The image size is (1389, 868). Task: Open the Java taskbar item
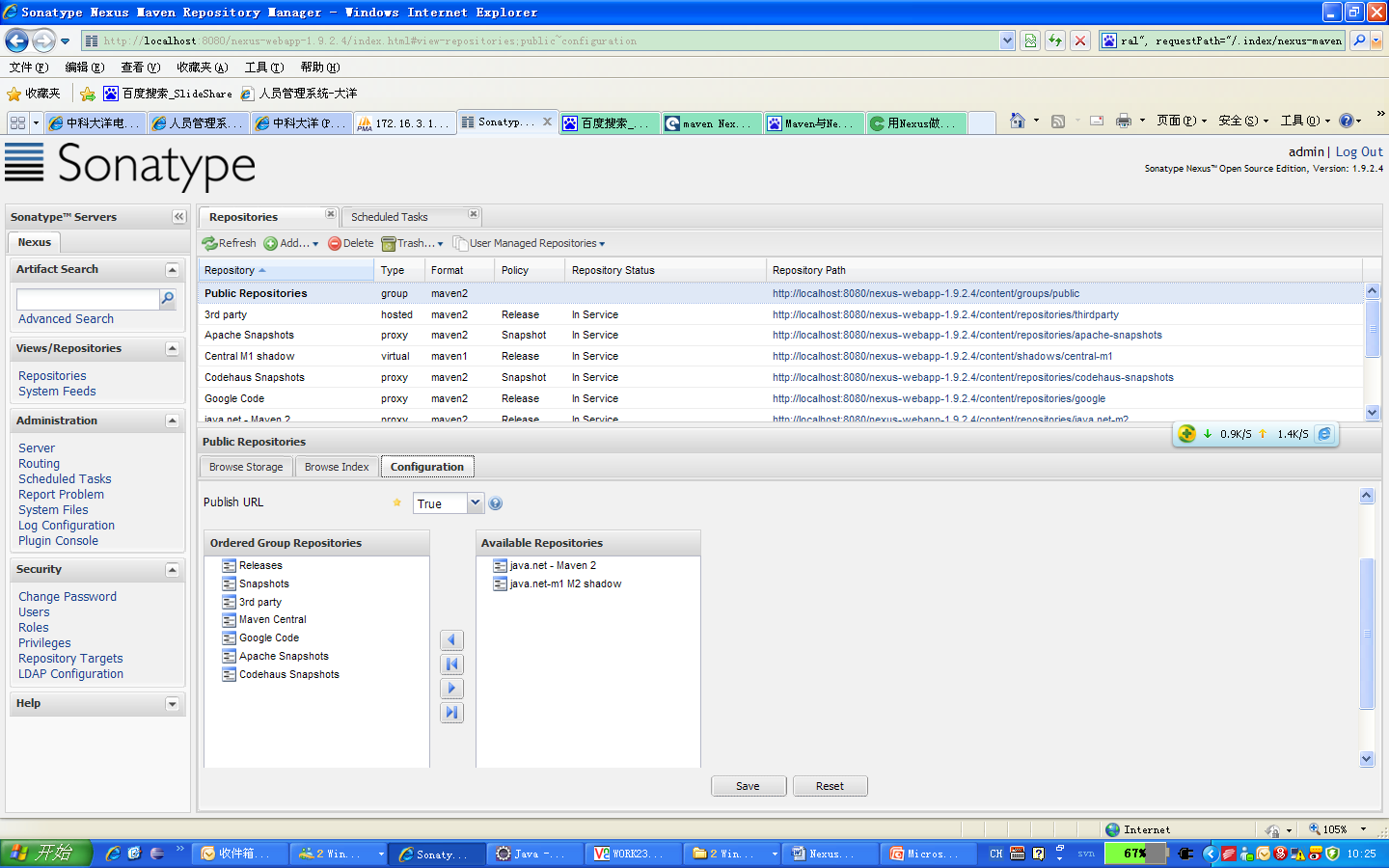coord(534,854)
